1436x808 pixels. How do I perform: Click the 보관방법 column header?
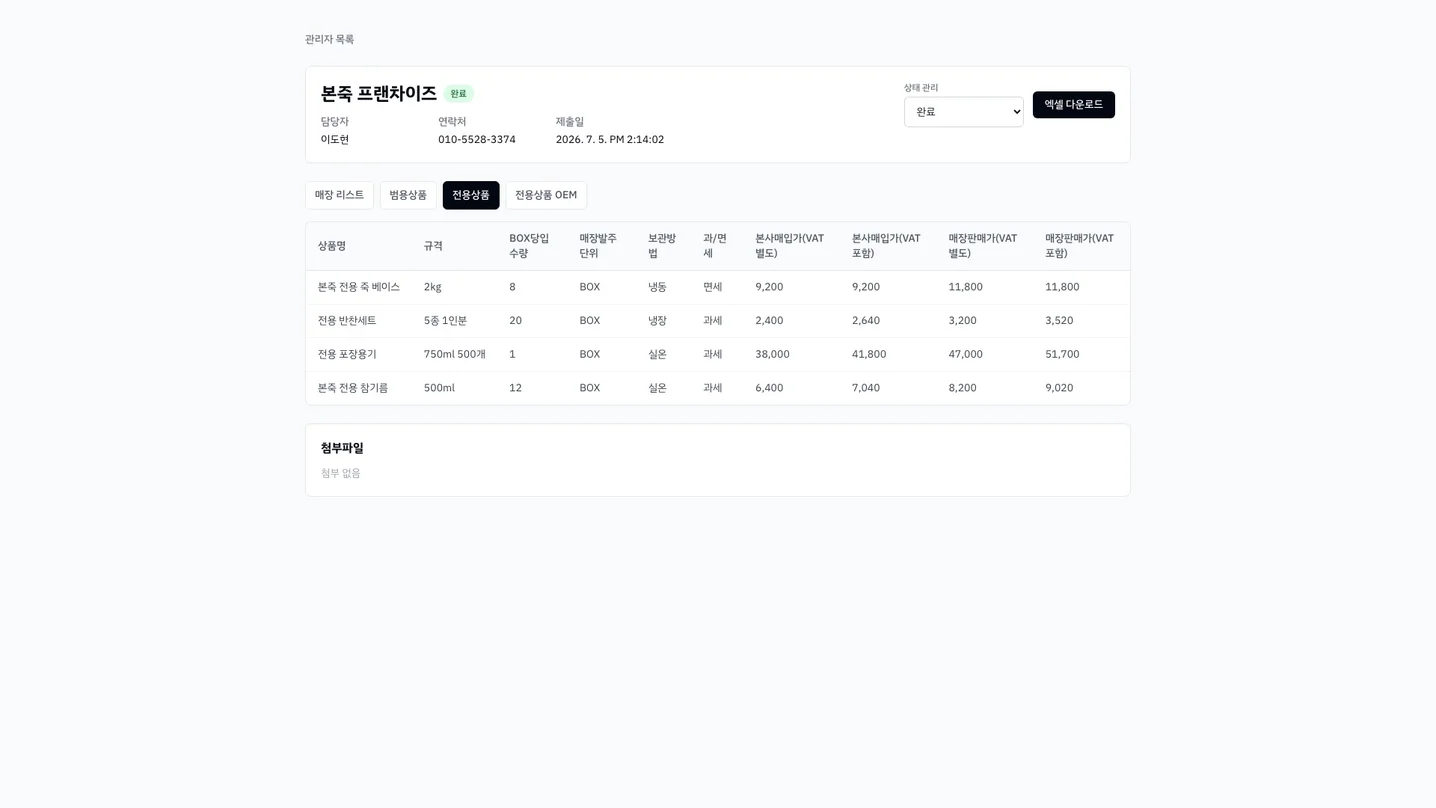(x=662, y=246)
